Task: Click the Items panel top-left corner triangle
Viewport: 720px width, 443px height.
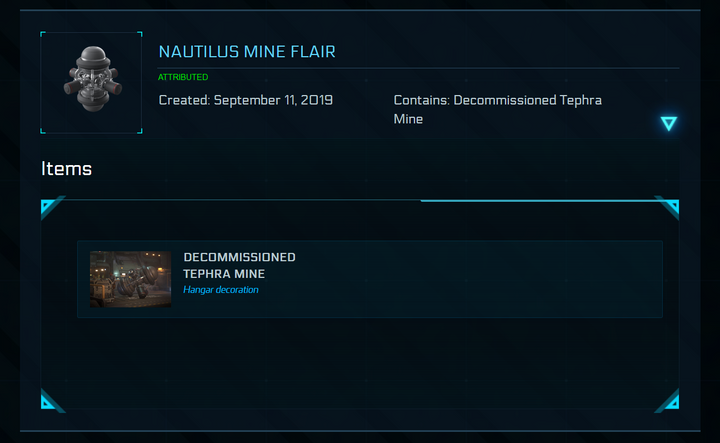Action: click(49, 207)
